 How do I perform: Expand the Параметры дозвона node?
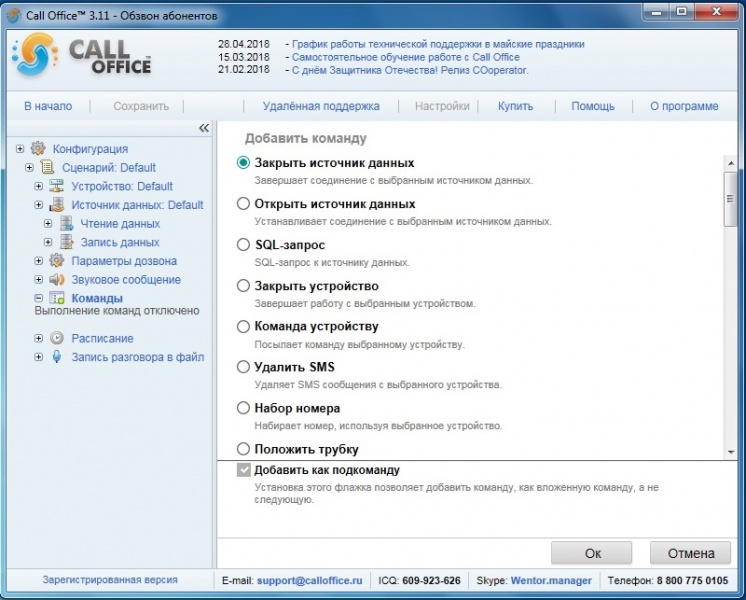point(39,261)
